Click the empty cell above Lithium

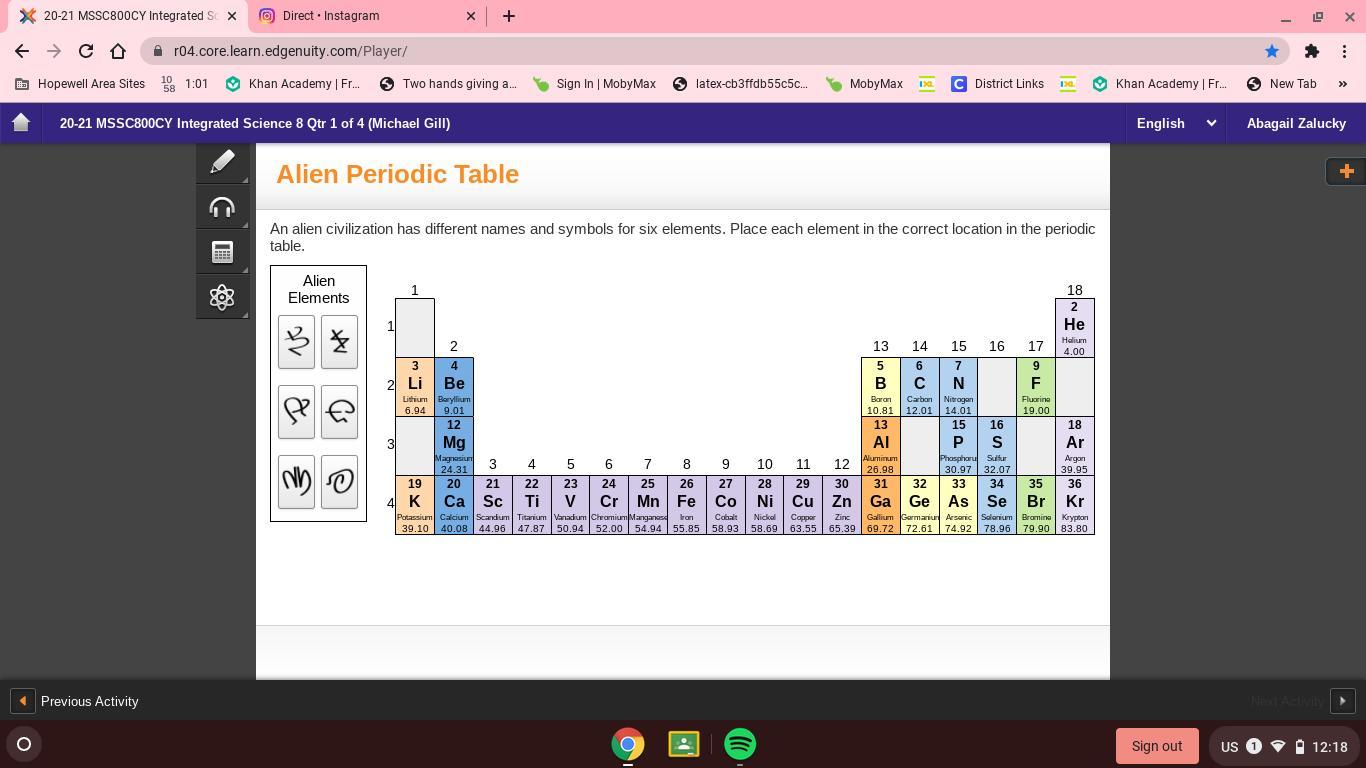click(415, 327)
